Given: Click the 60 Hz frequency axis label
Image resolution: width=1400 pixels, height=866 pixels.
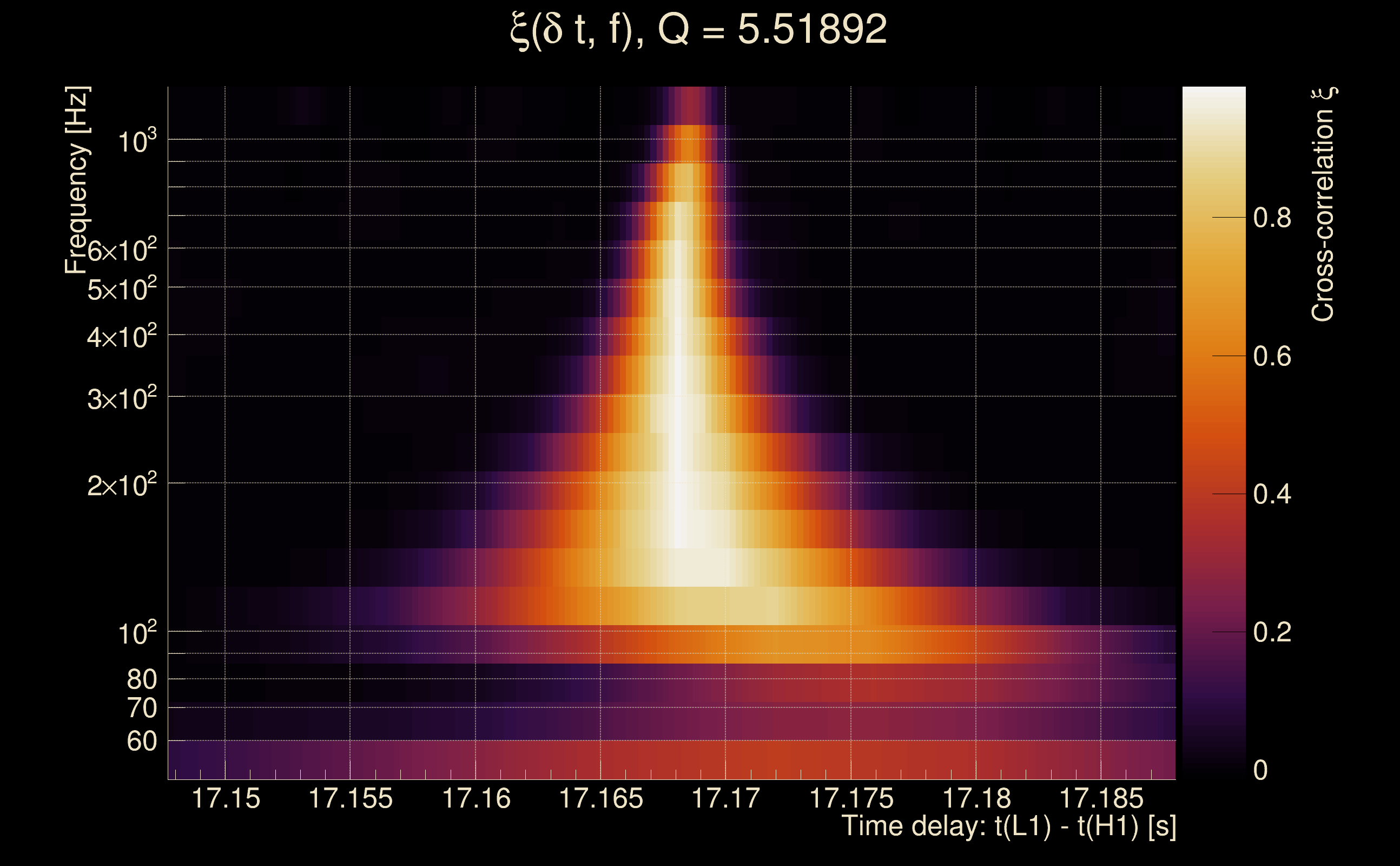Looking at the screenshot, I should (x=141, y=741).
